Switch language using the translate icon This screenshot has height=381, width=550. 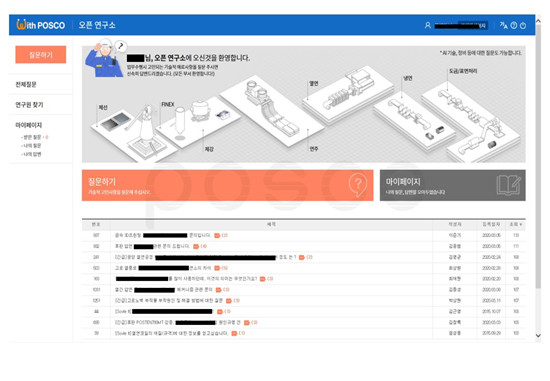(x=503, y=25)
